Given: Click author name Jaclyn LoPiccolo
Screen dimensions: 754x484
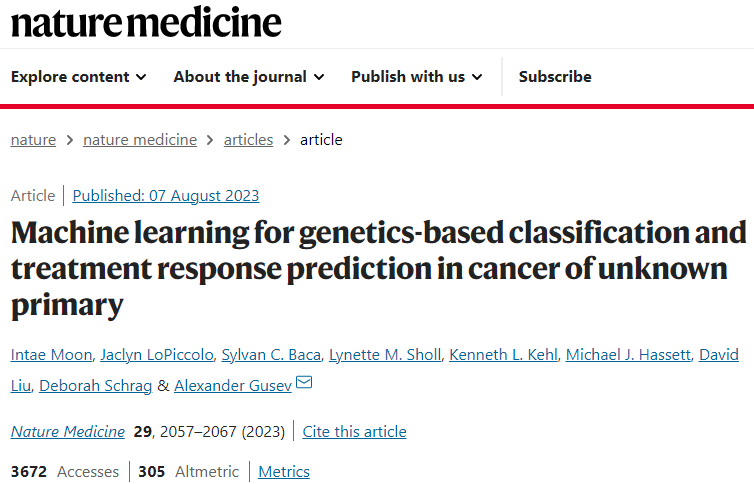Looking at the screenshot, I should click(x=157, y=355).
